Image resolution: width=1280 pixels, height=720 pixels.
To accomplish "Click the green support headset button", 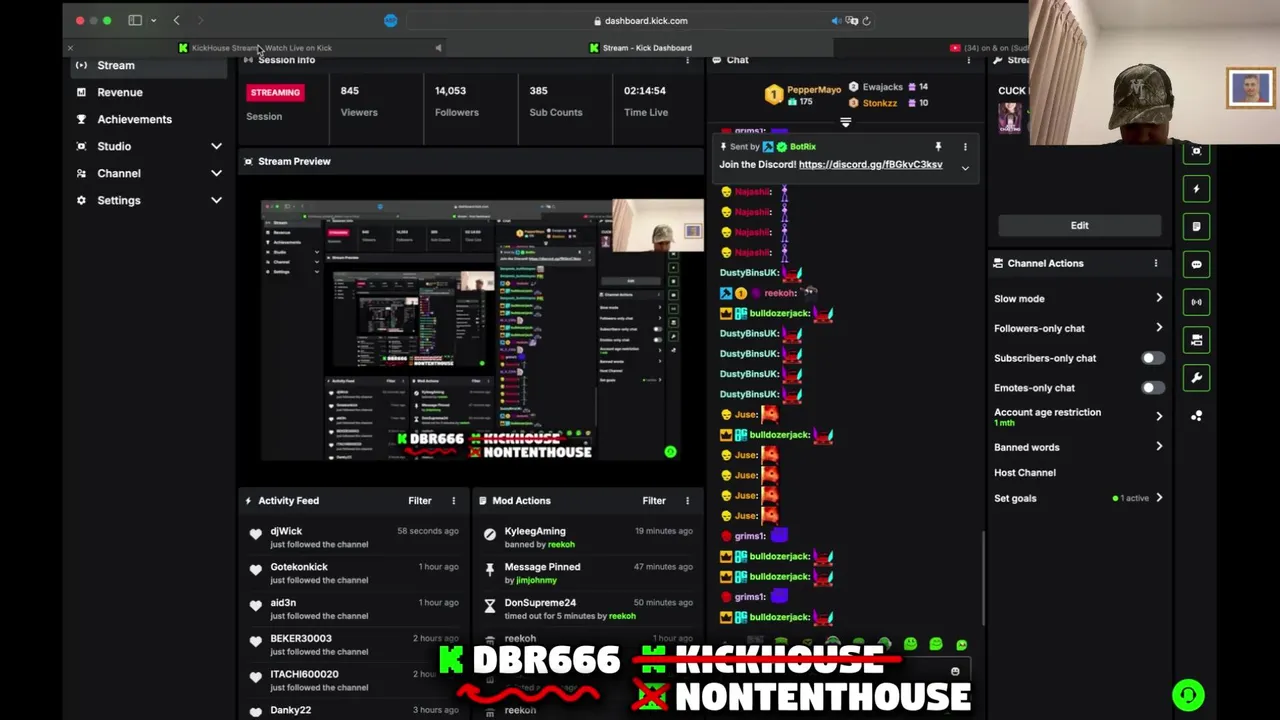I will pos(1188,695).
